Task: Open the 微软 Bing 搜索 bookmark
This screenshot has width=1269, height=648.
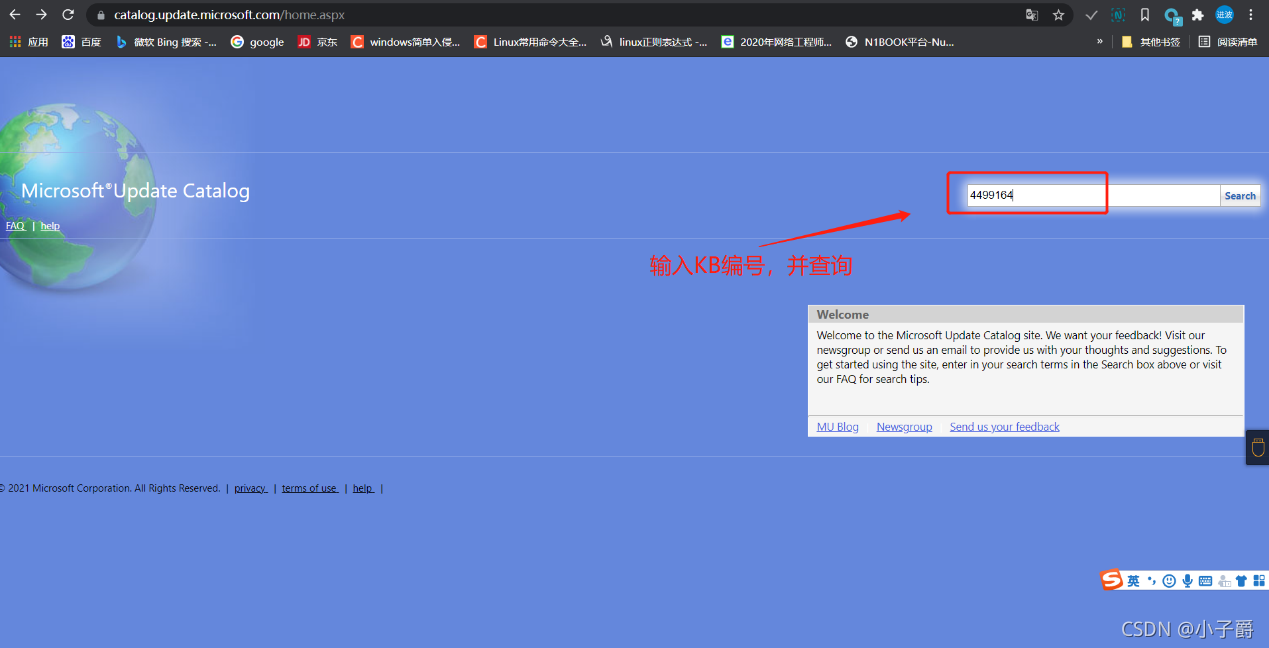Action: (166, 42)
